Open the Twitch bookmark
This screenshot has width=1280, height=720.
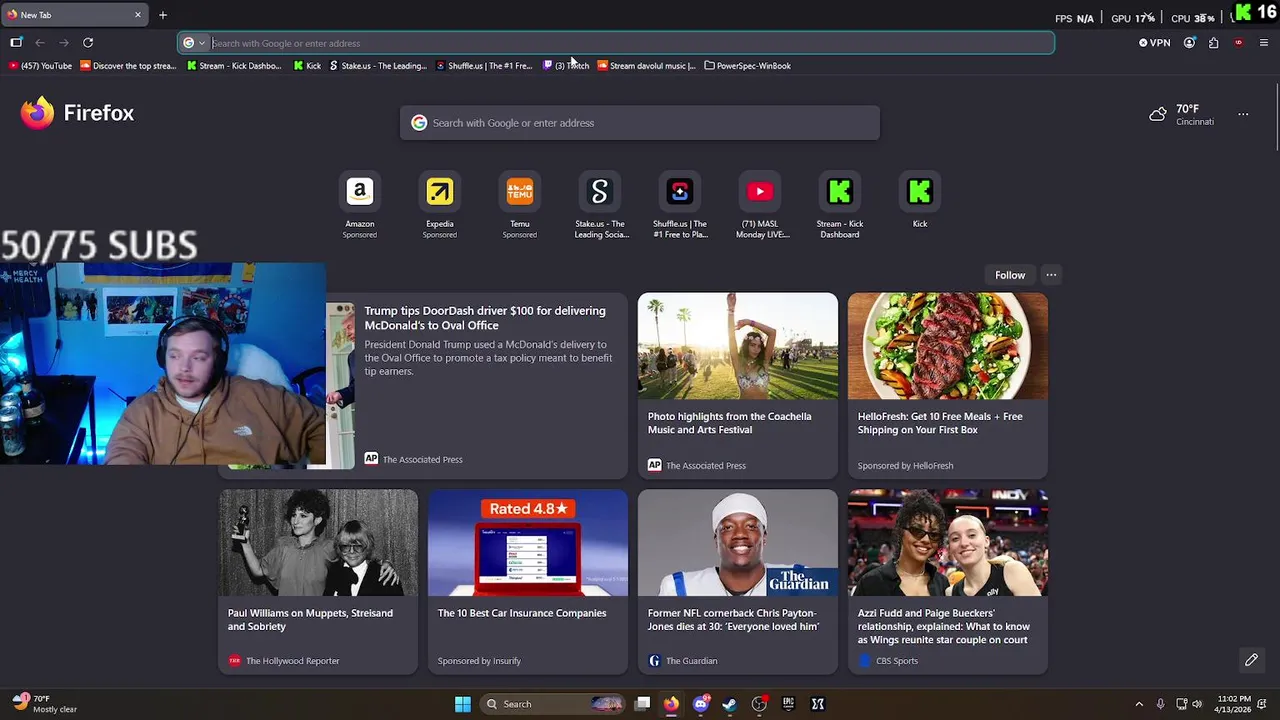[566, 66]
